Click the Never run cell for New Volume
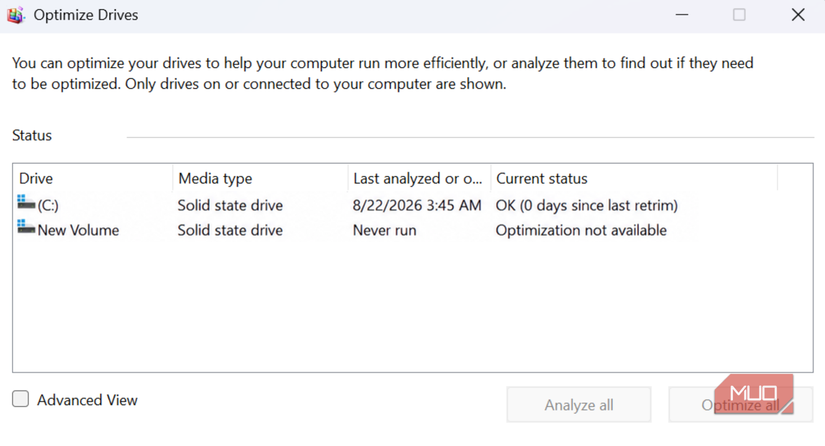This screenshot has height=446, width=825. pyautogui.click(x=385, y=230)
